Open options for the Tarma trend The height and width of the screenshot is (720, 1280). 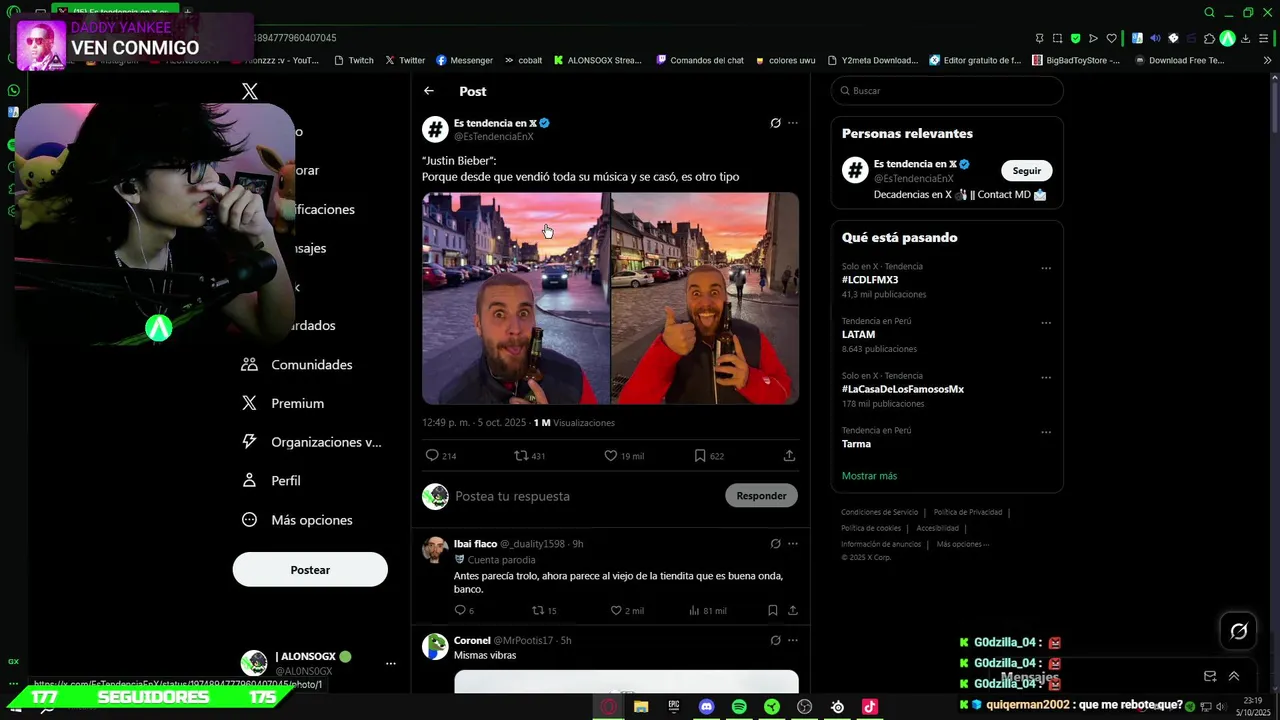[x=1046, y=432]
